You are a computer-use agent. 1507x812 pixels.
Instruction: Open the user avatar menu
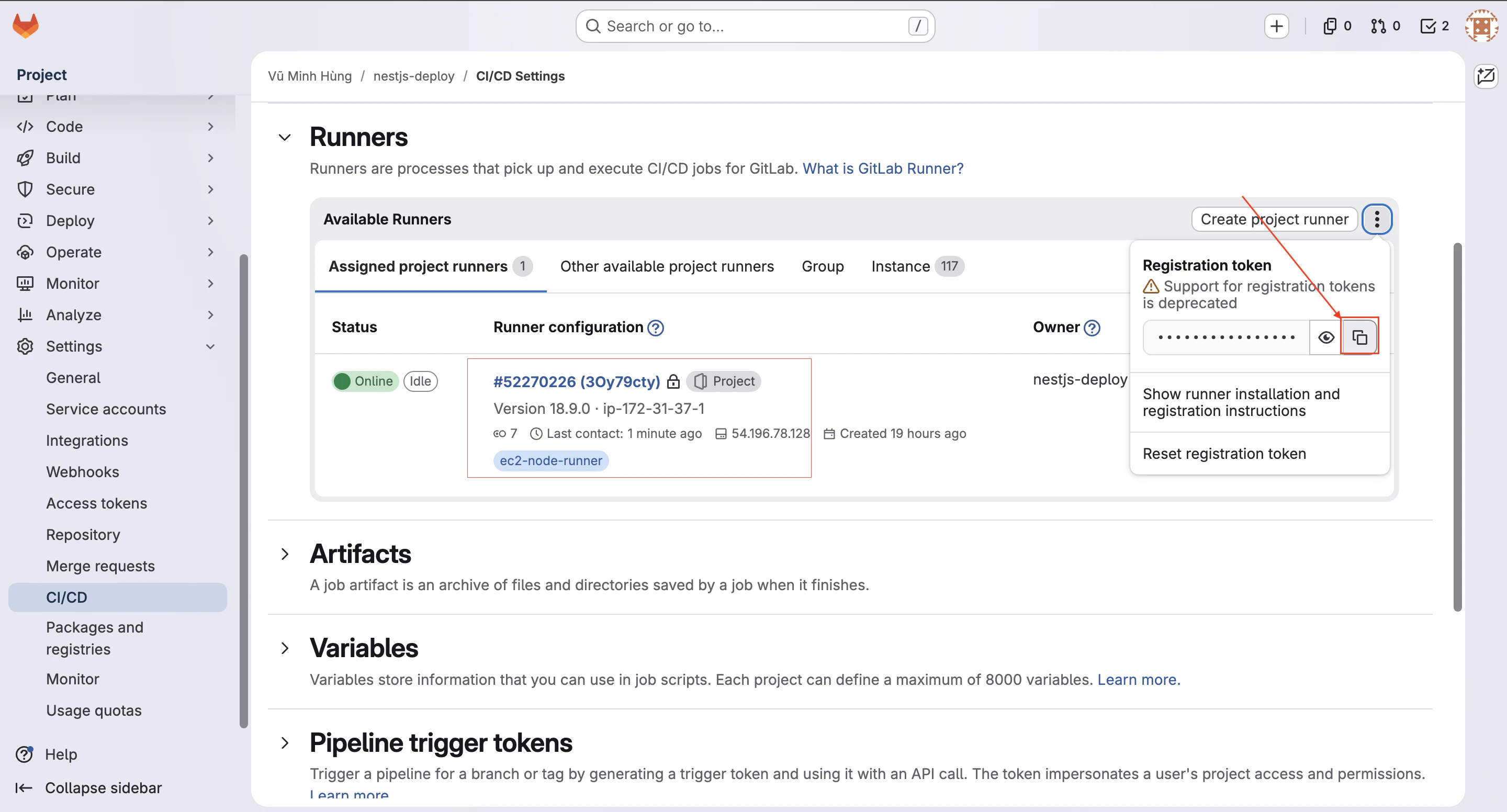1481,26
